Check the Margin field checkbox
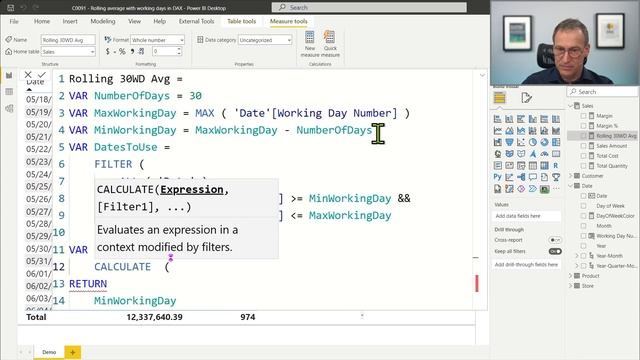 [x=583, y=116]
